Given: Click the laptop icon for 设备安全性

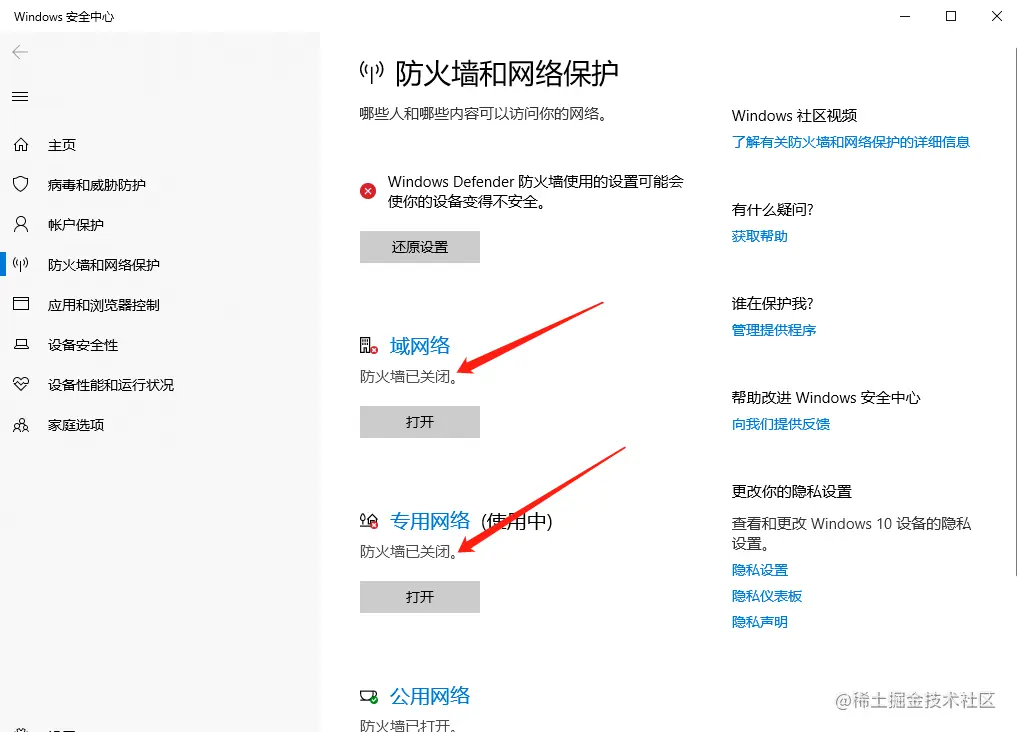Looking at the screenshot, I should [x=21, y=344].
